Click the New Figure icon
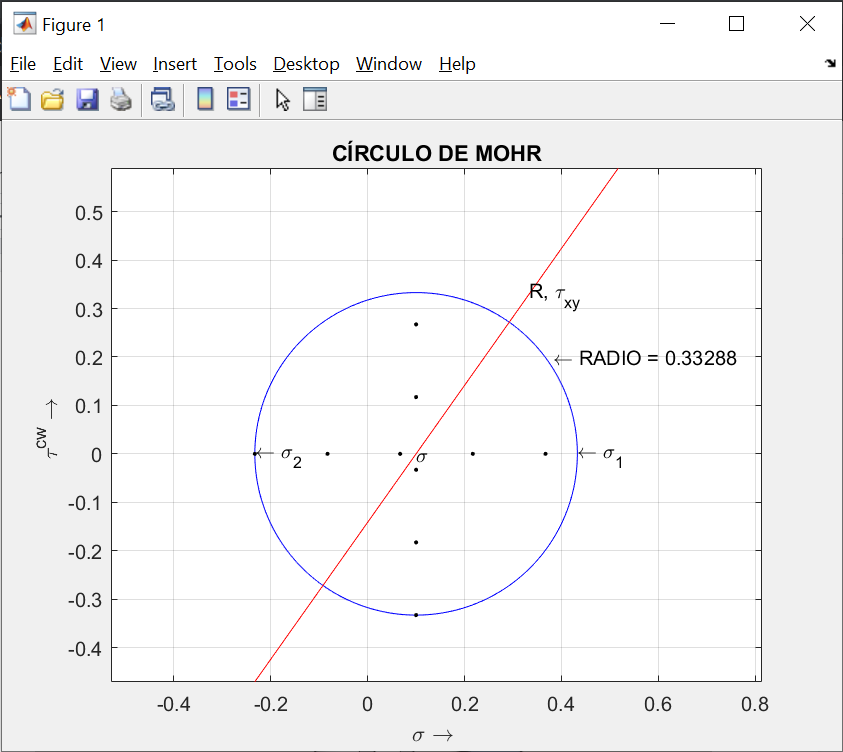This screenshot has height=752, width=843. (19, 99)
